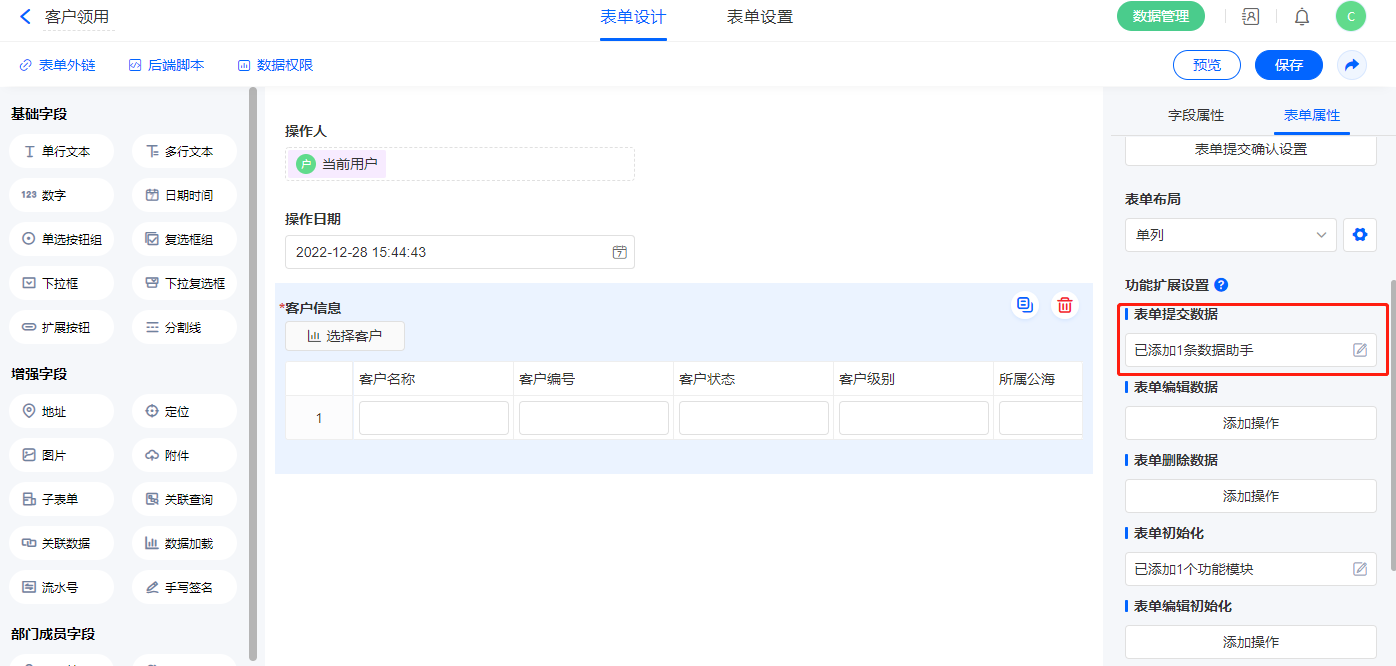
Task: Click the help icon beside 功能扩展设置
Action: [x=1221, y=285]
